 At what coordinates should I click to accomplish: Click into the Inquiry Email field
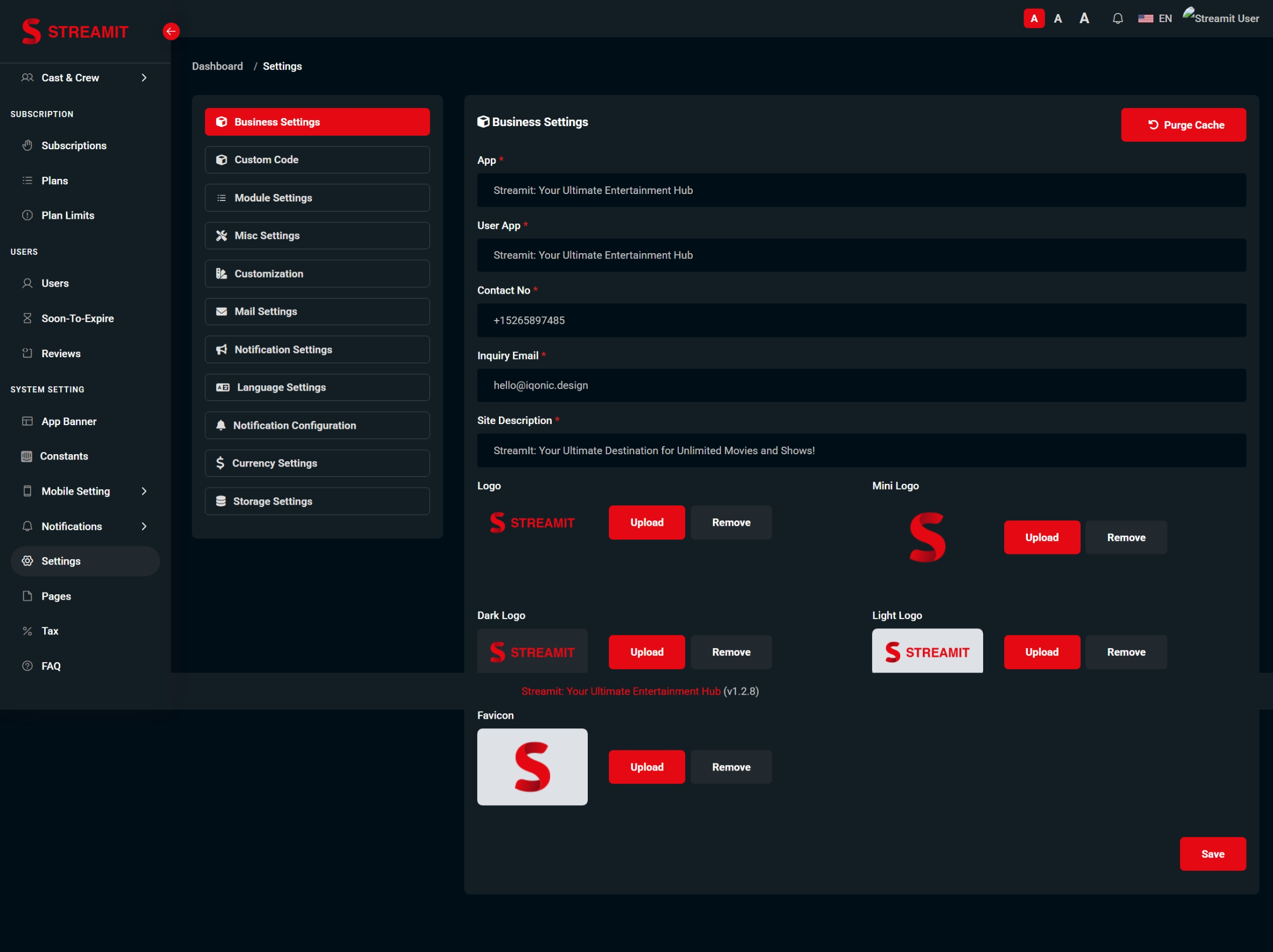861,385
